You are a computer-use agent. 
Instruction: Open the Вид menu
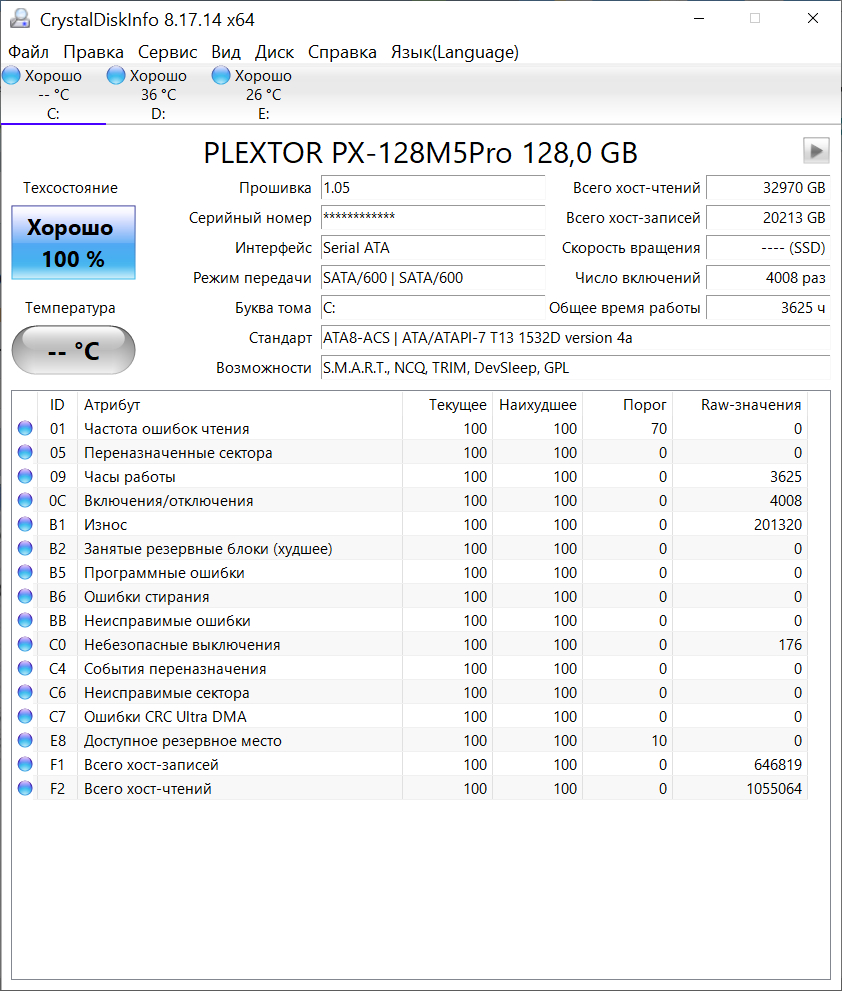click(226, 52)
